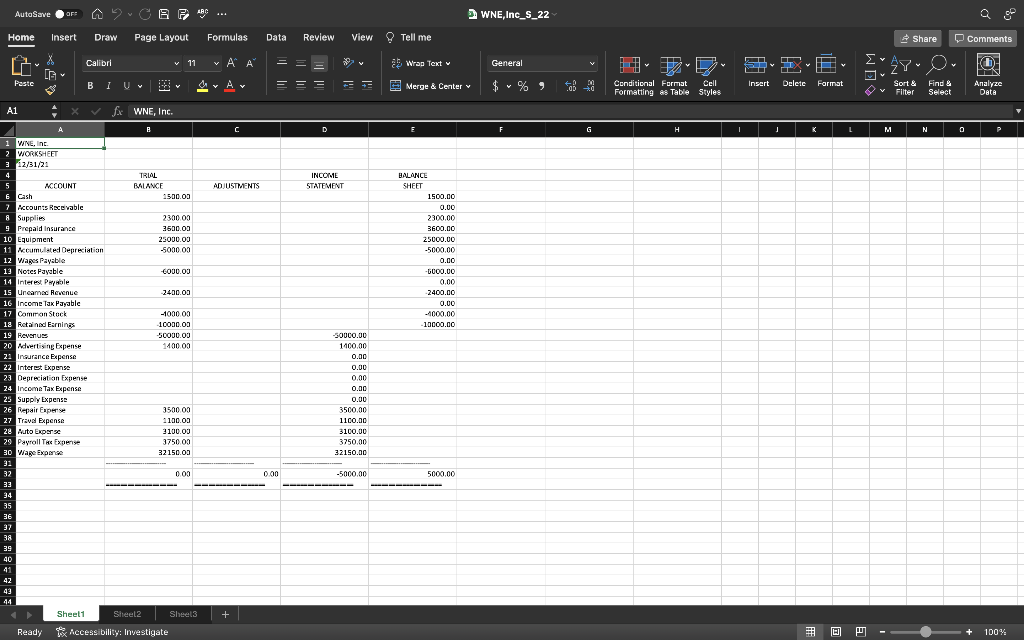This screenshot has height=640, width=1024.
Task: Open the Borders dropdown arrow
Action: (178, 86)
